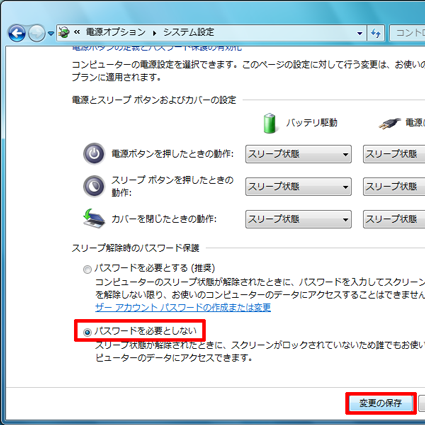Click the power options icon in address bar

(x=64, y=32)
